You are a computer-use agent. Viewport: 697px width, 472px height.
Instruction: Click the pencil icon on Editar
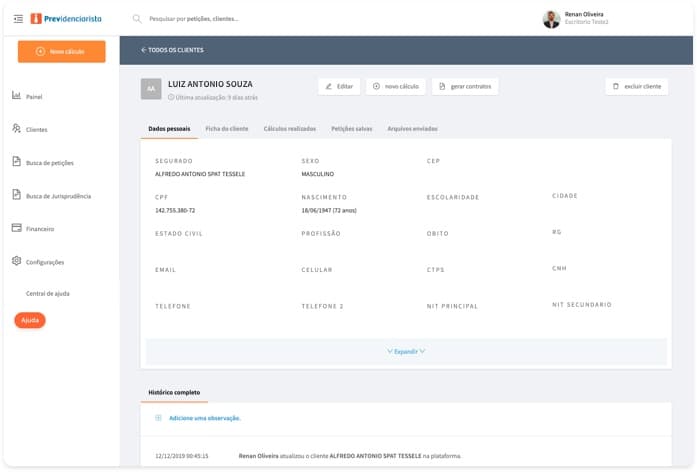click(x=328, y=86)
